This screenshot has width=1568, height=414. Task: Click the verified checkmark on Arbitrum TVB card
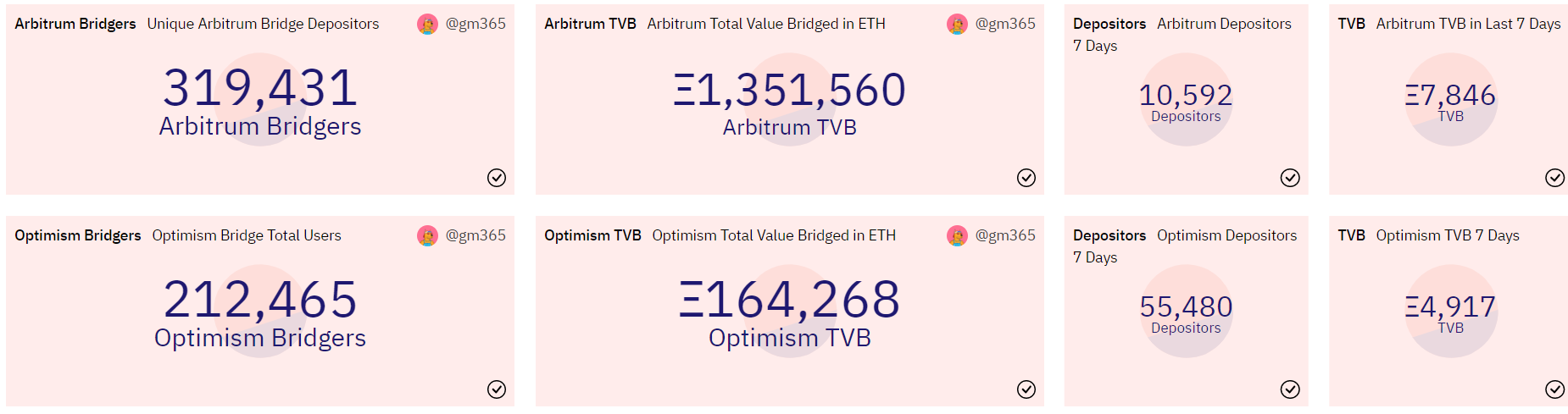1026,178
